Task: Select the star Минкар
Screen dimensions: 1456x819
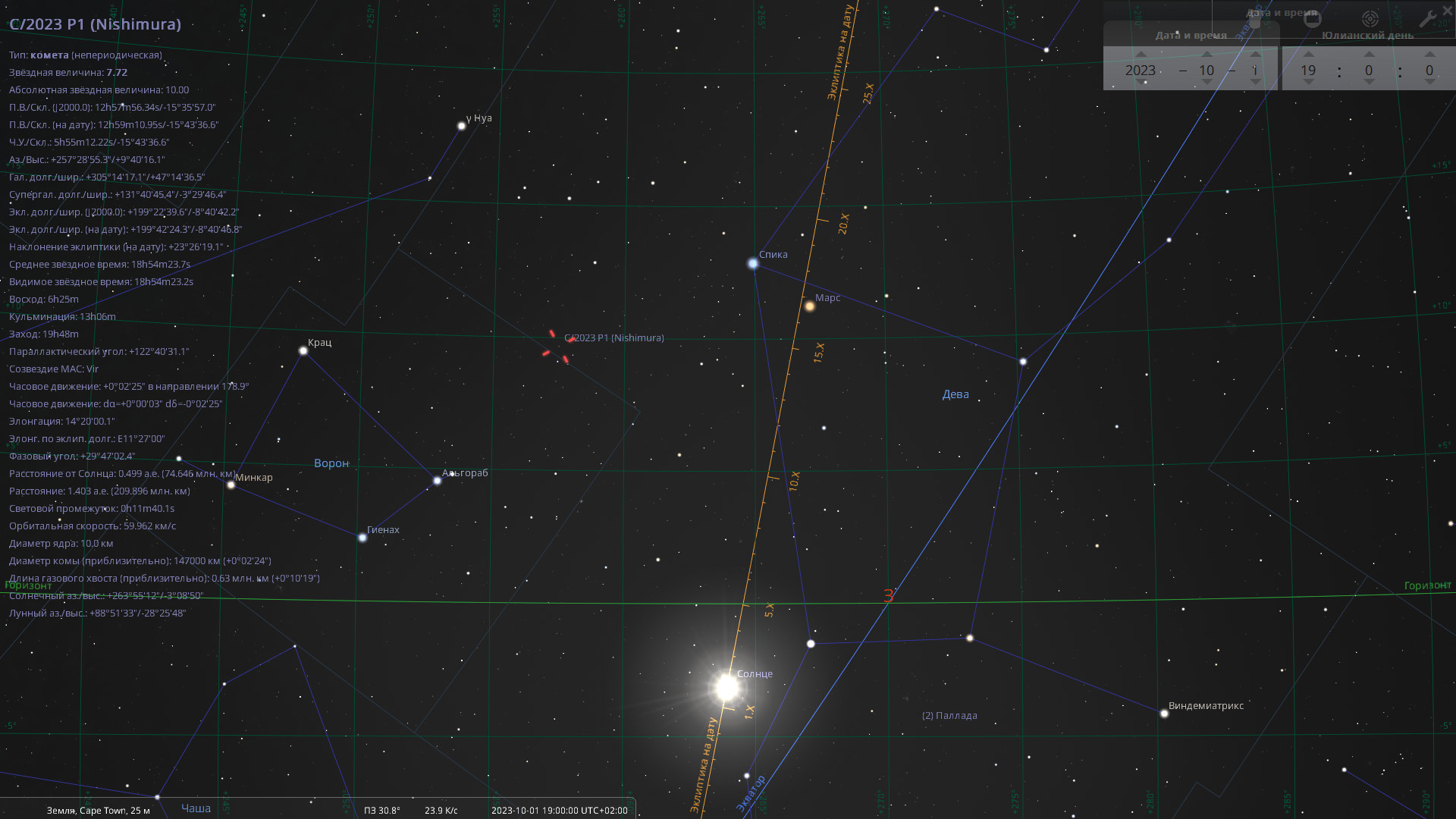Action: click(231, 485)
